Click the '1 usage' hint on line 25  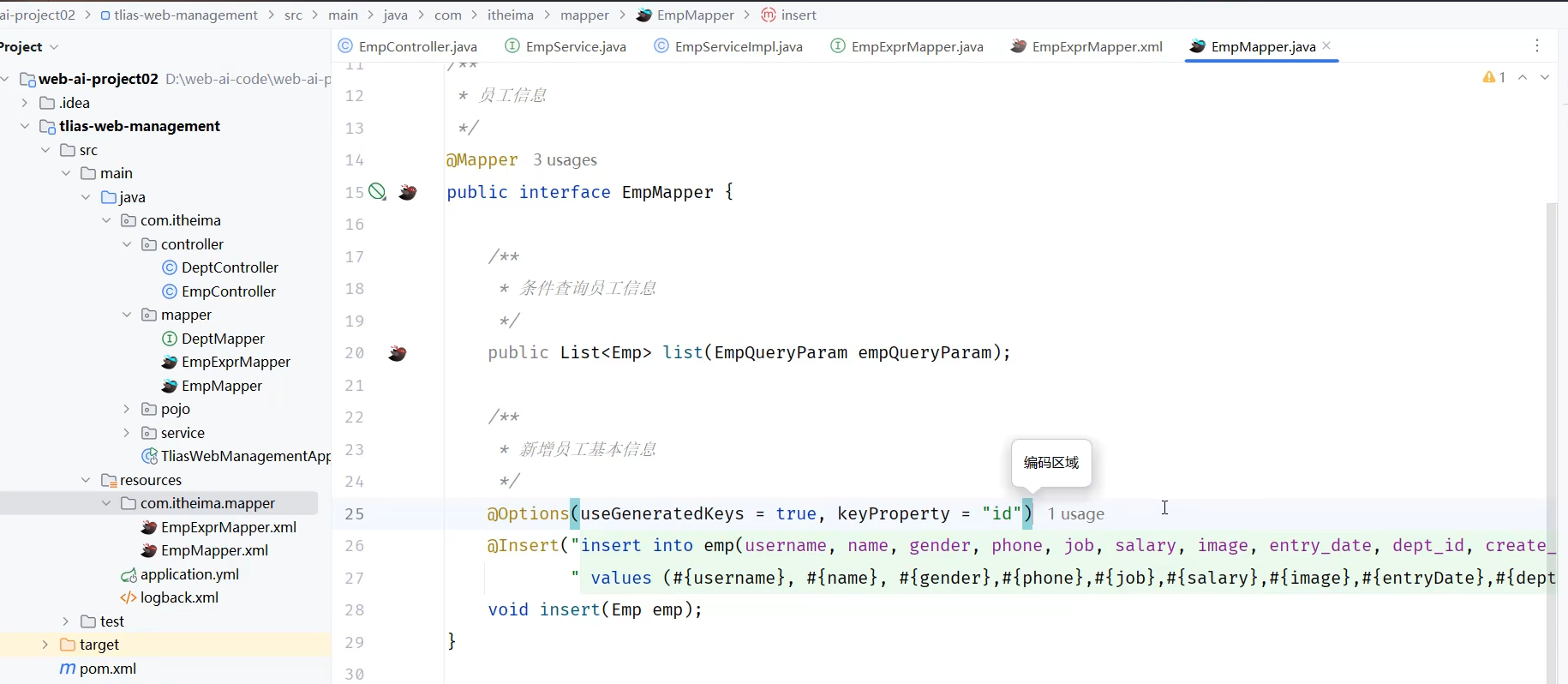pos(1075,514)
